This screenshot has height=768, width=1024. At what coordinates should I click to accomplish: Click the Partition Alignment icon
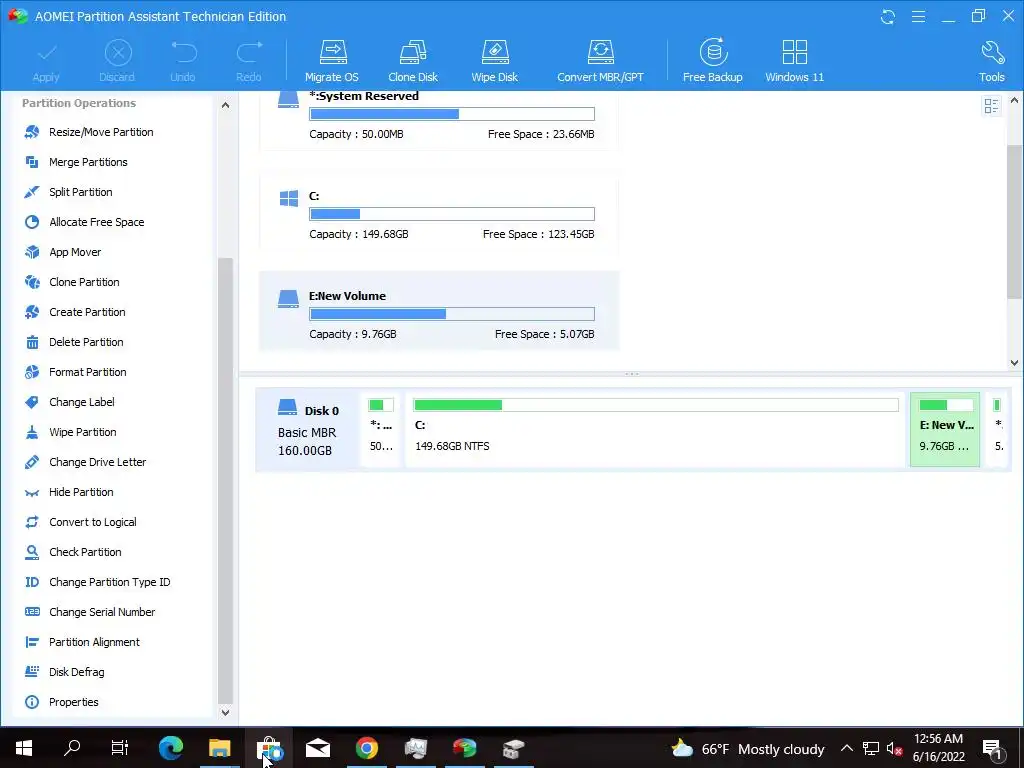(x=31, y=642)
